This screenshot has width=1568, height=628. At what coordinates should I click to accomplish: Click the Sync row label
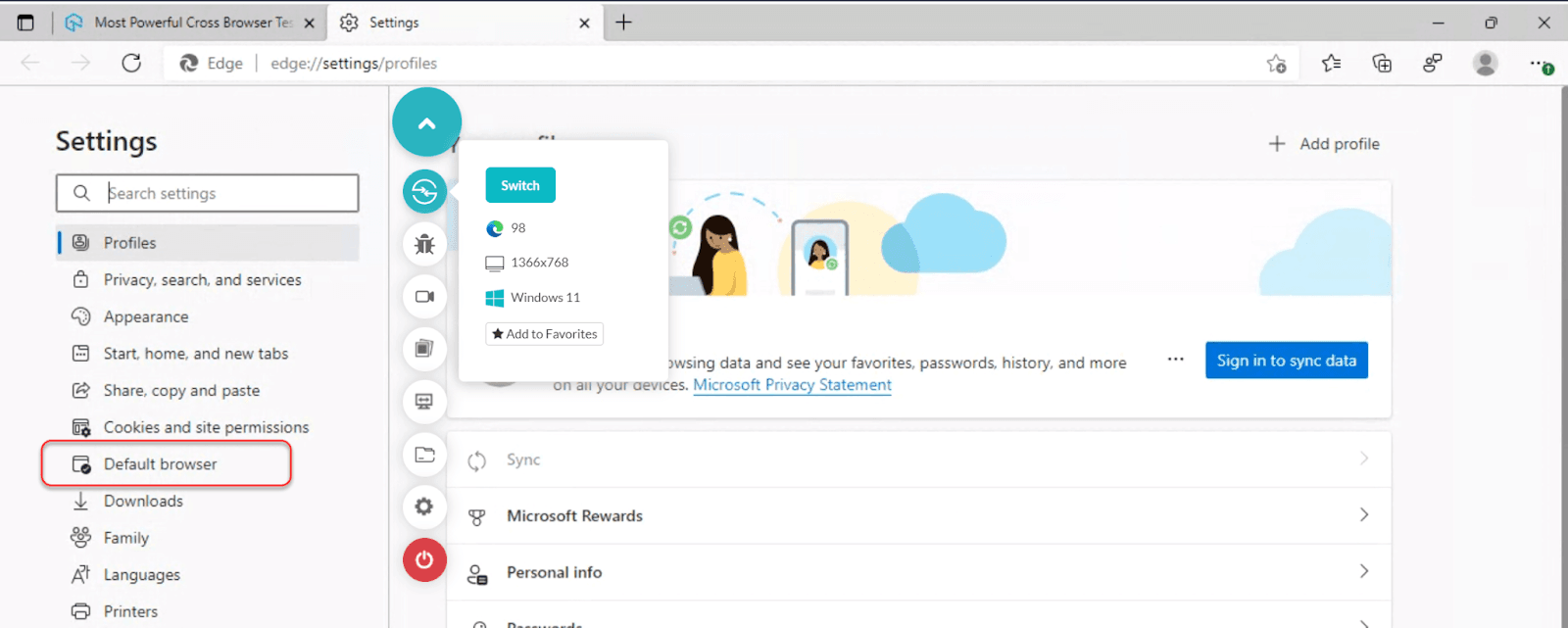click(x=523, y=459)
